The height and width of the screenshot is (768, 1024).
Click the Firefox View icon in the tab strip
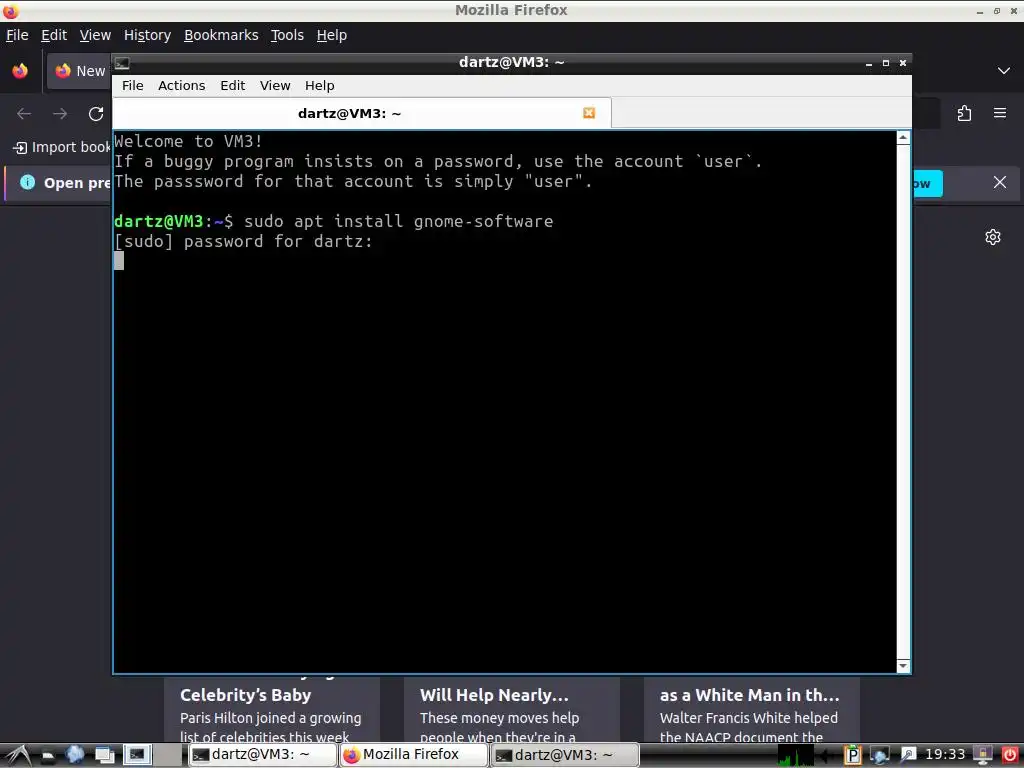point(20,71)
